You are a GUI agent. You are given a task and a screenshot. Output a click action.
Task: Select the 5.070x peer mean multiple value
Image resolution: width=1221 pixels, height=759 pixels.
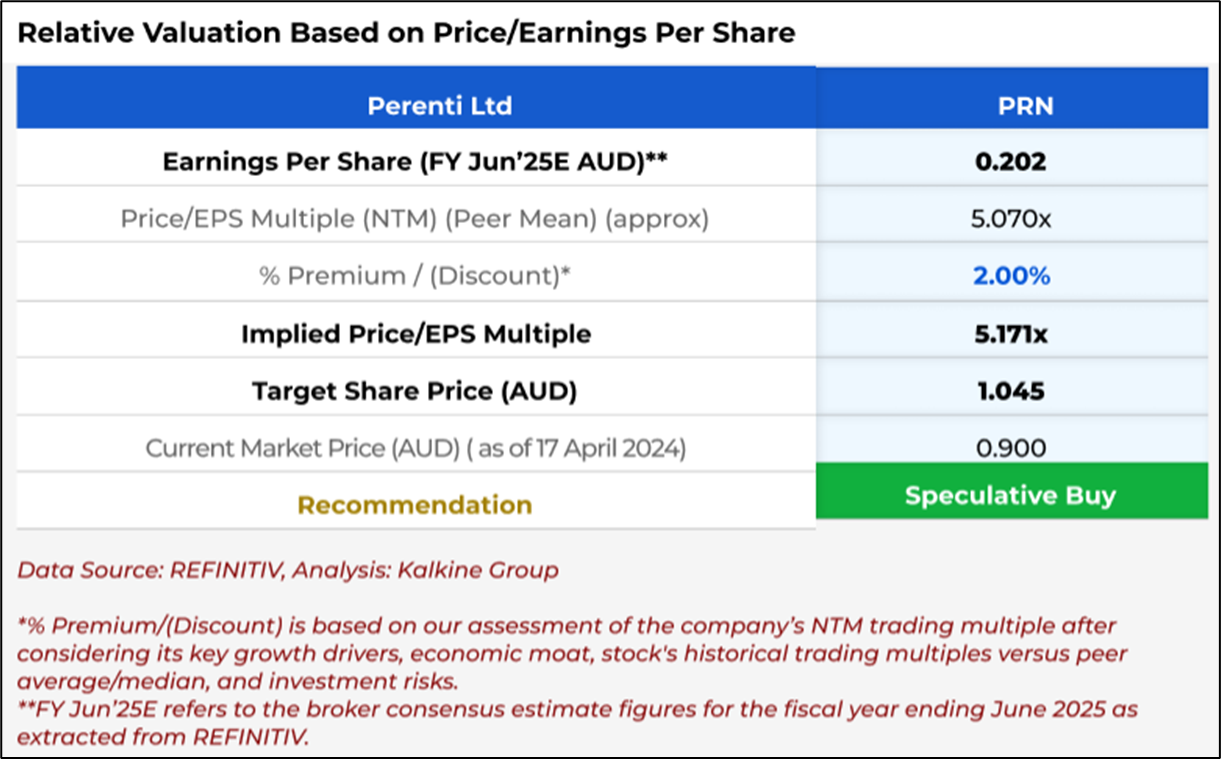(1011, 219)
